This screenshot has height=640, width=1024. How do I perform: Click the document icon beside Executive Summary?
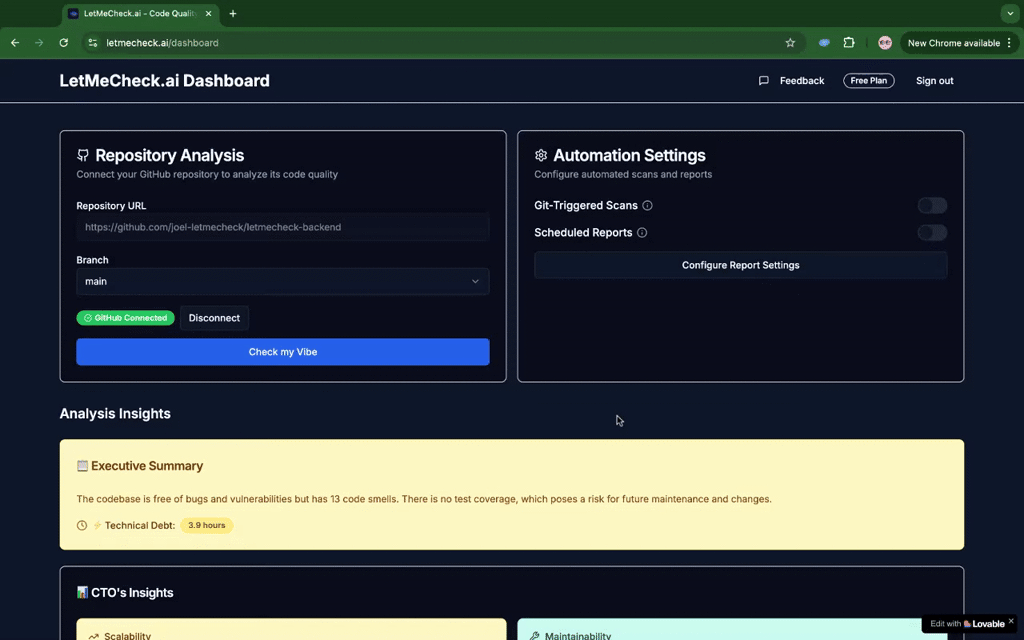click(x=83, y=465)
